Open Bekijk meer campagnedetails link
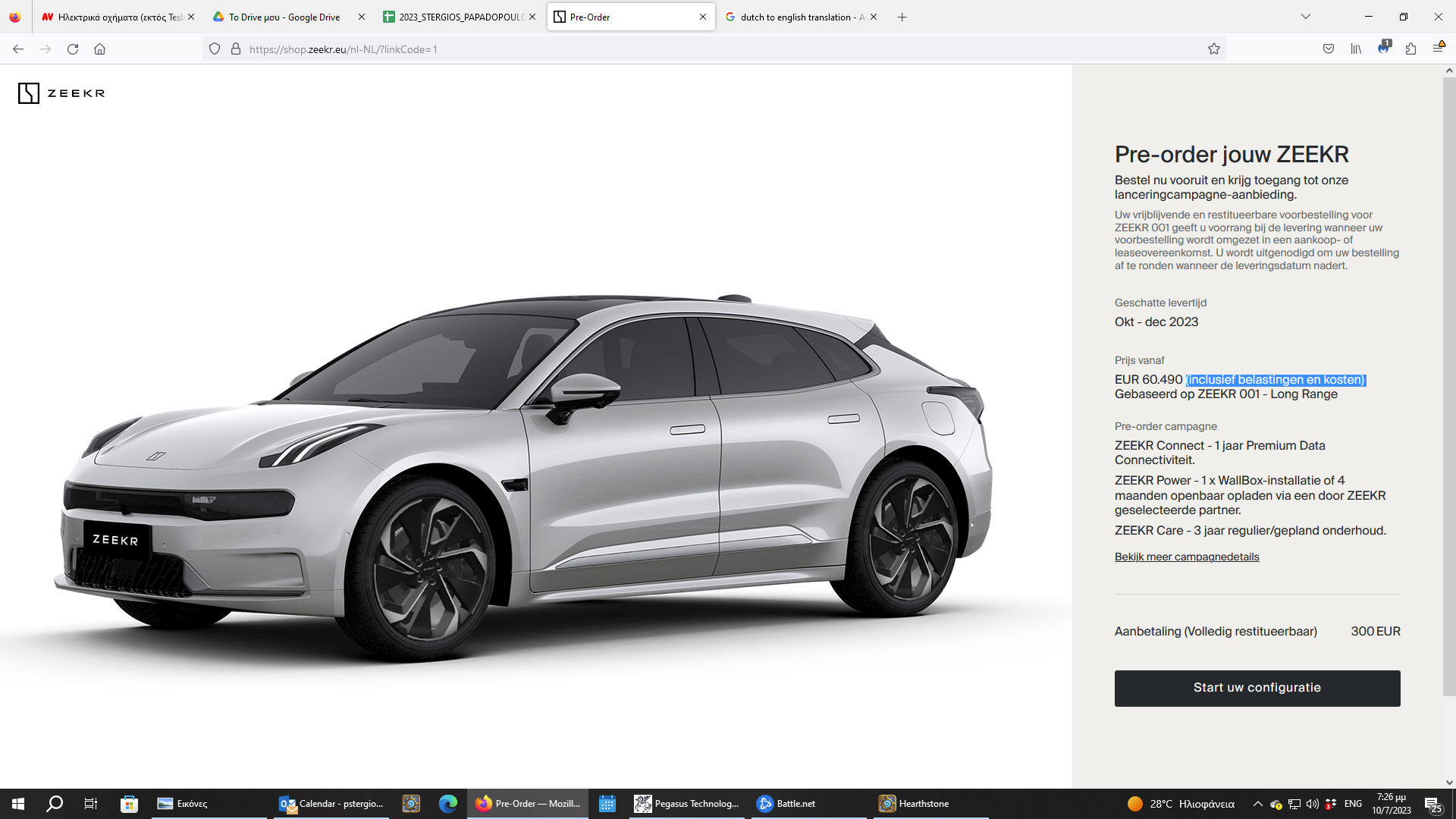The image size is (1456, 819). (1186, 557)
